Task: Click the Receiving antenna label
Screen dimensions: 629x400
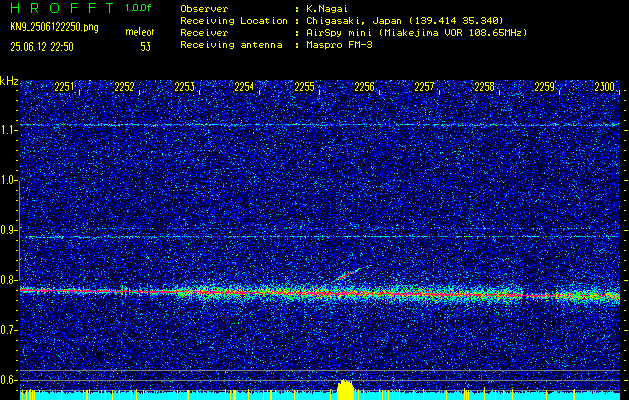Action: 231,45
